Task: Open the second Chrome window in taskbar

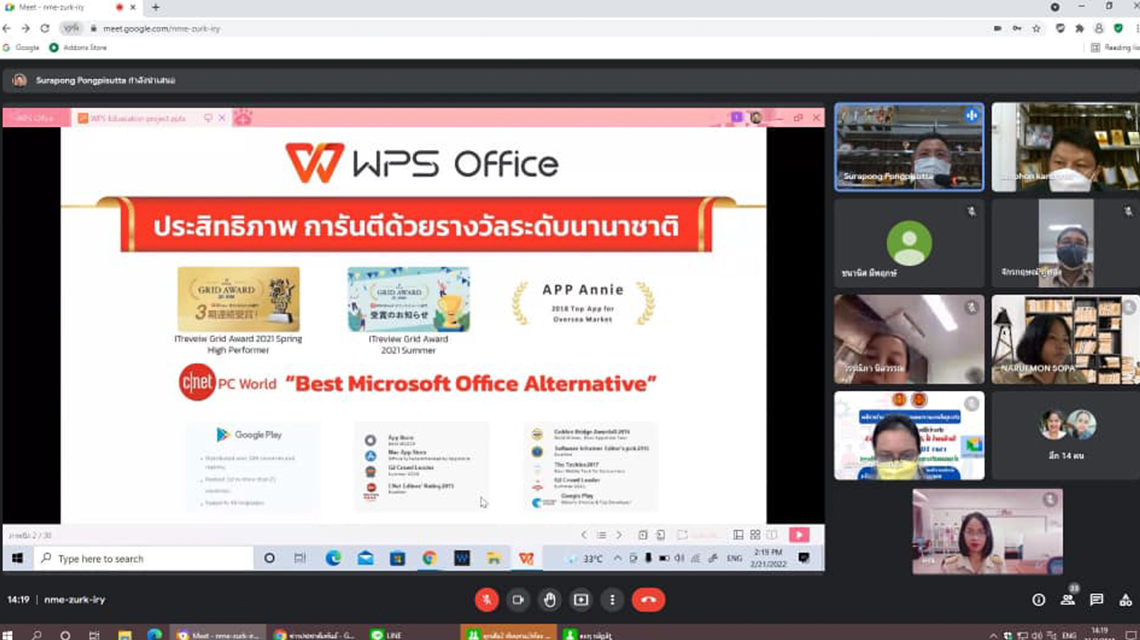Action: 314,635
